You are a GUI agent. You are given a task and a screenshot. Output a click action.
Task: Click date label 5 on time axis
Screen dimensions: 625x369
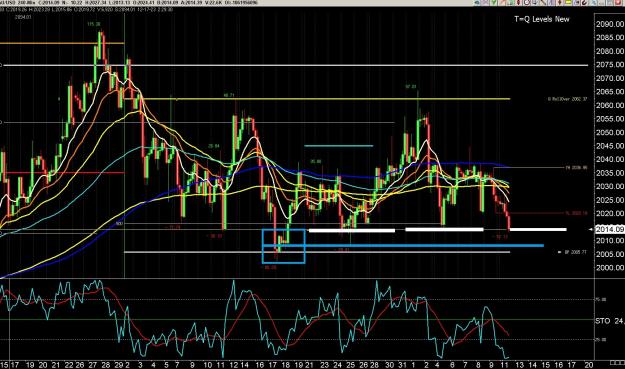(x=166, y=365)
